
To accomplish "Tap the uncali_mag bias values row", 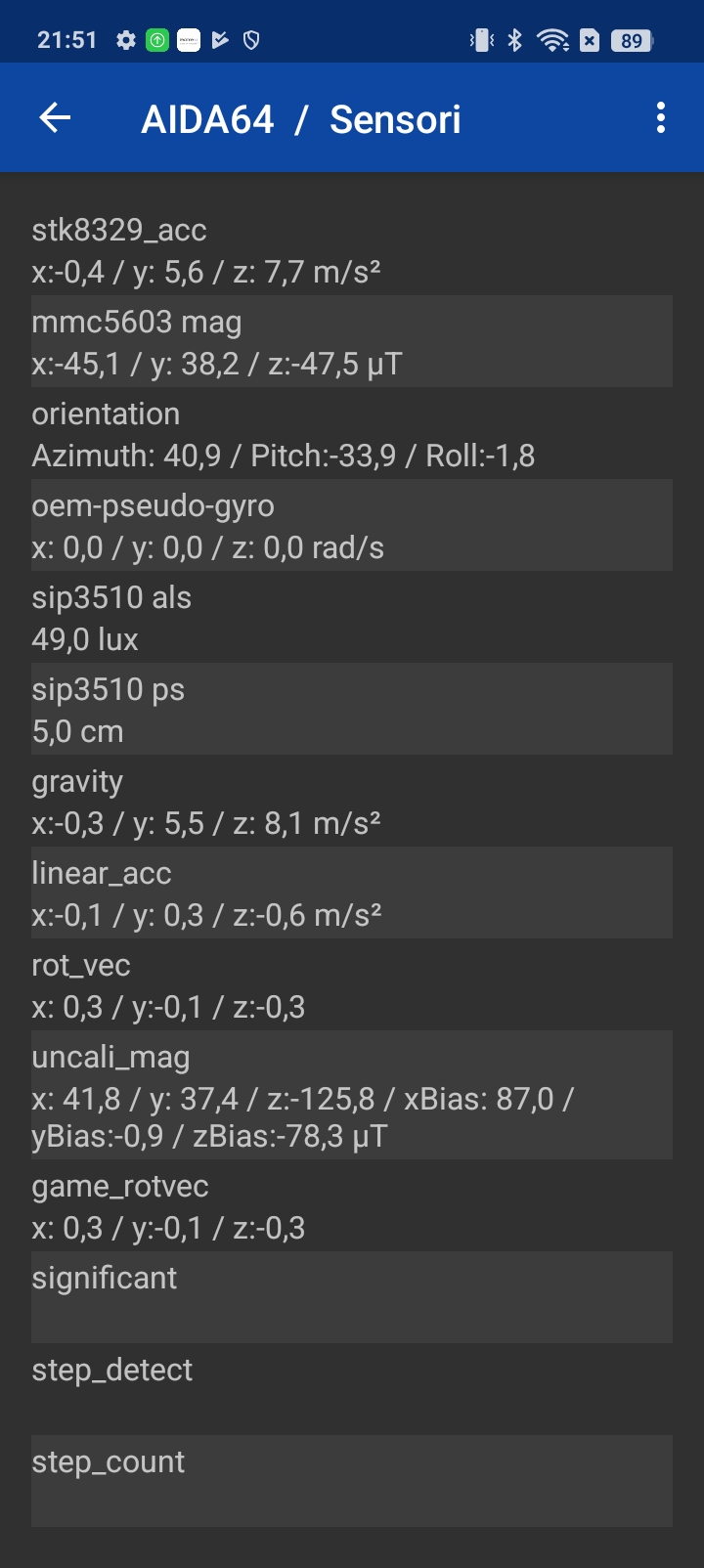I will tap(352, 1095).
